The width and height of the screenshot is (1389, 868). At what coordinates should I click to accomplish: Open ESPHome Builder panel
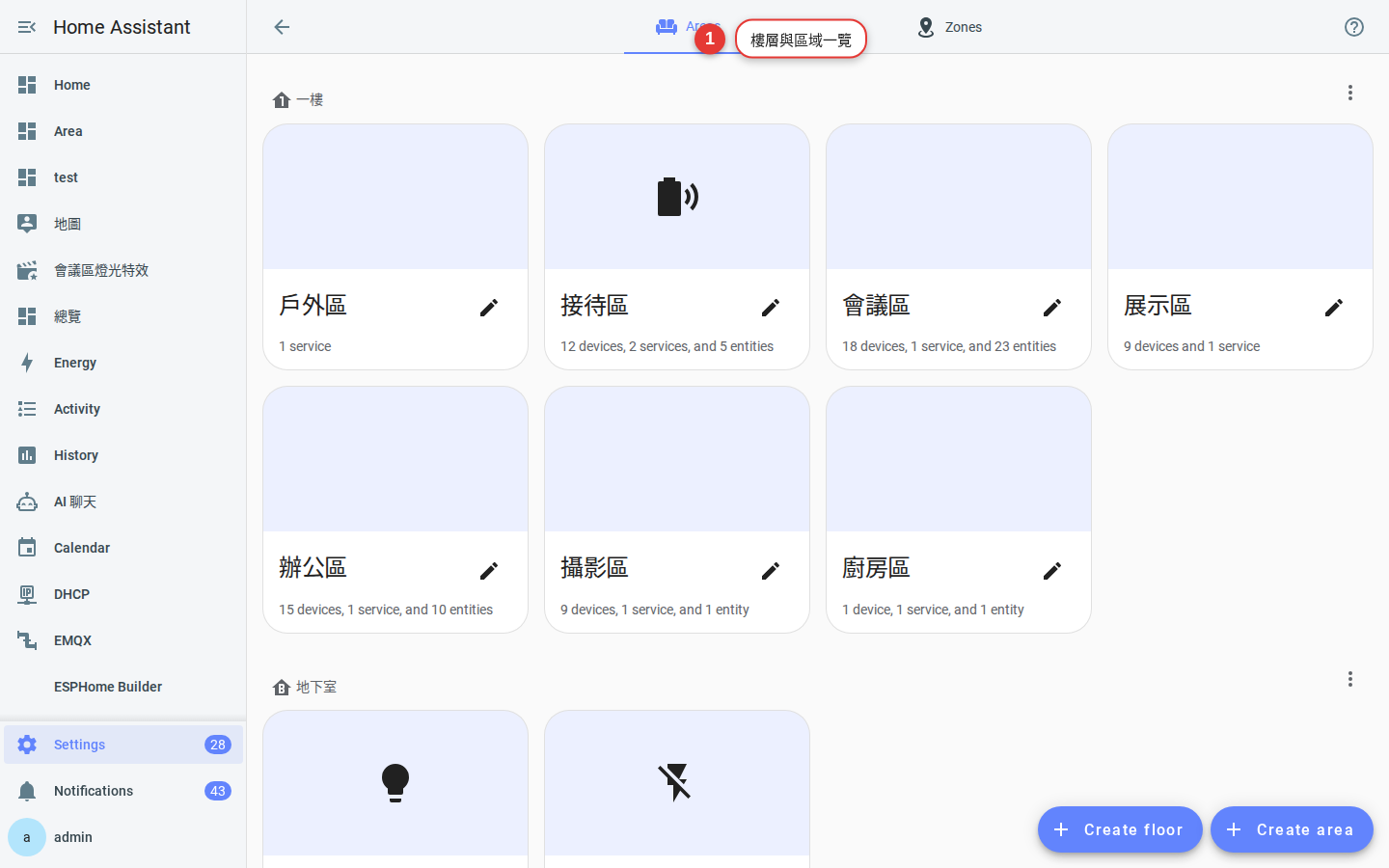tap(123, 687)
